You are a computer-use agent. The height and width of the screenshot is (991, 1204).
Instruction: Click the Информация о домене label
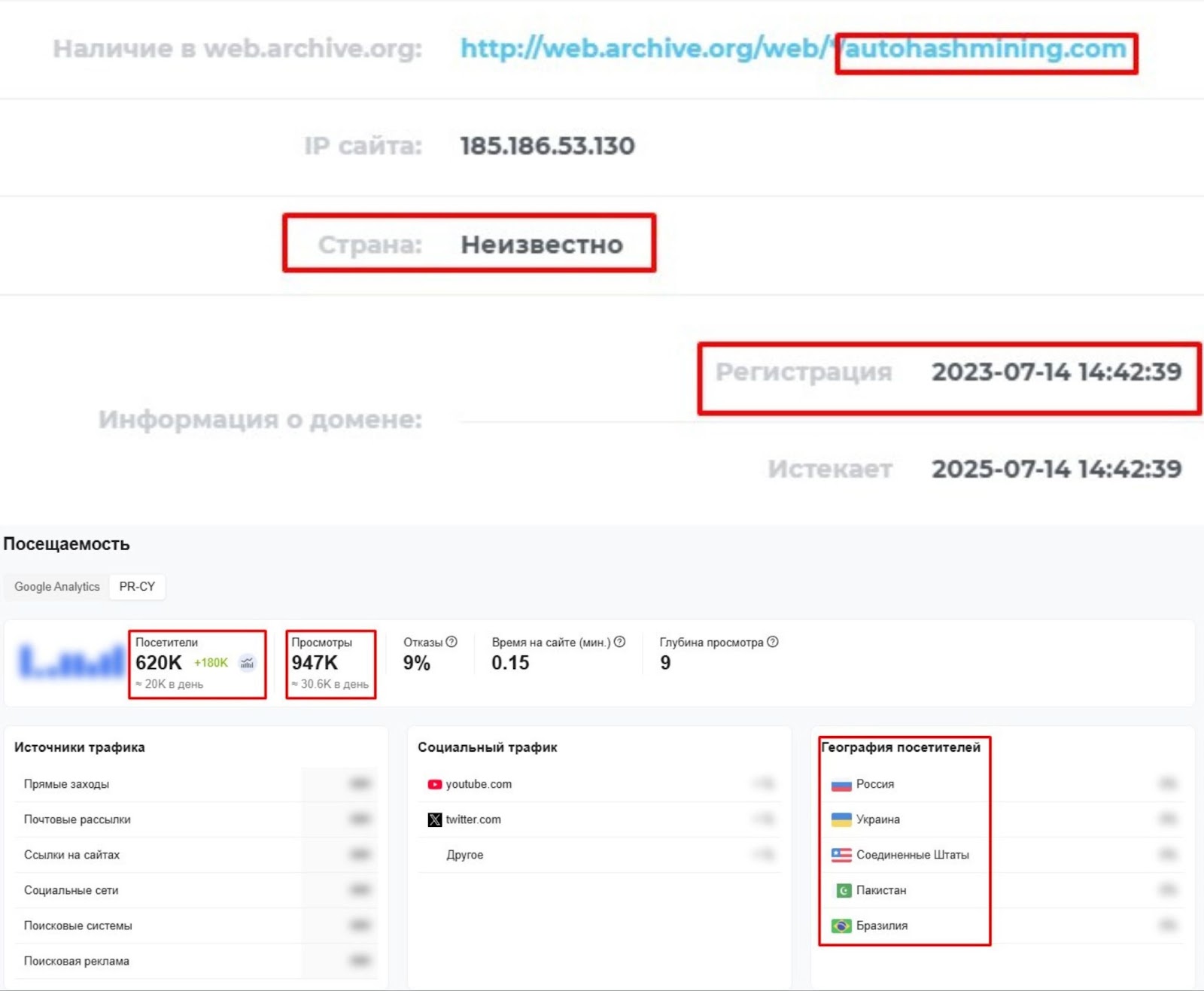[x=260, y=420]
